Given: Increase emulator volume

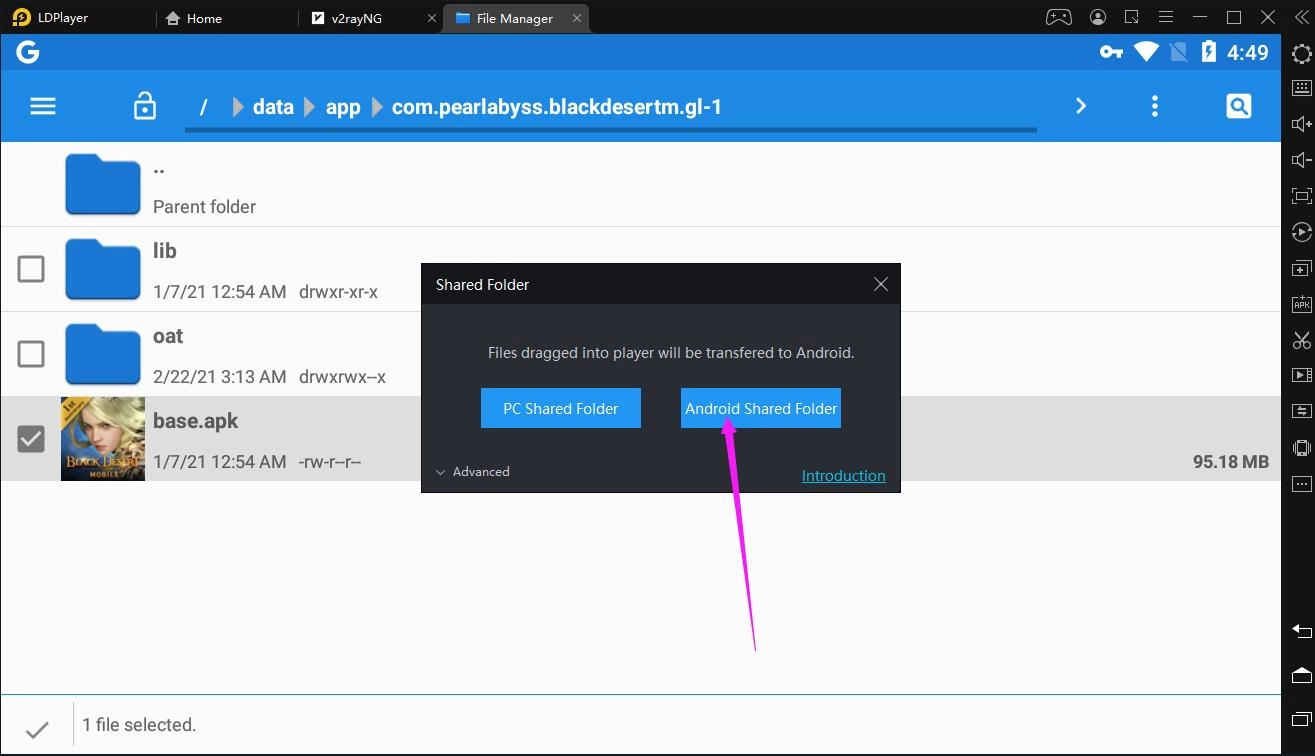Looking at the screenshot, I should [x=1300, y=123].
